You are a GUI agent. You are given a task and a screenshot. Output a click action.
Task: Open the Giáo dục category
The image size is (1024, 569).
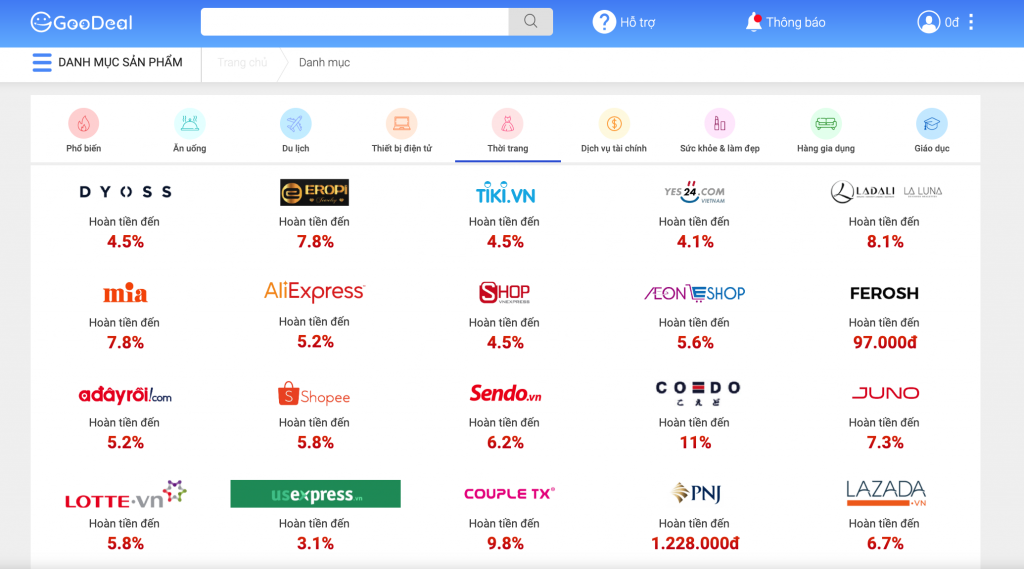point(931,124)
